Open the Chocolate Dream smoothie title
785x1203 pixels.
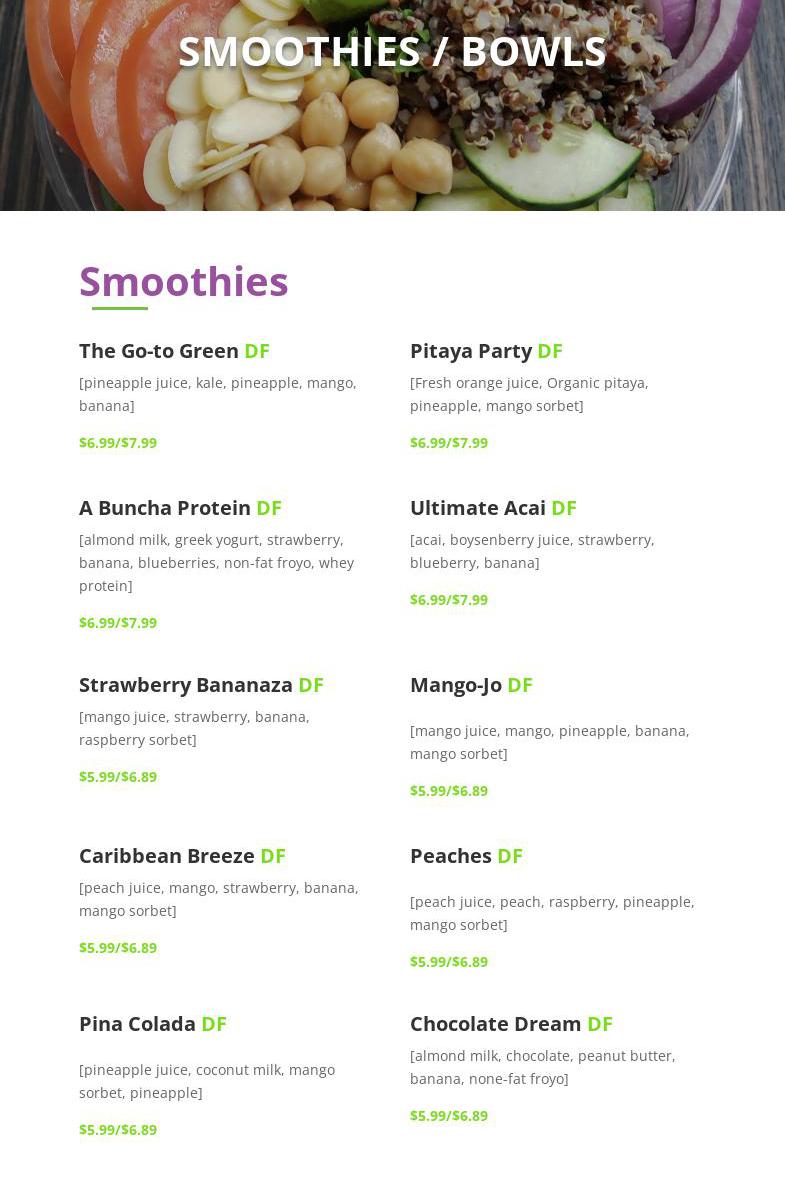[x=495, y=1024]
